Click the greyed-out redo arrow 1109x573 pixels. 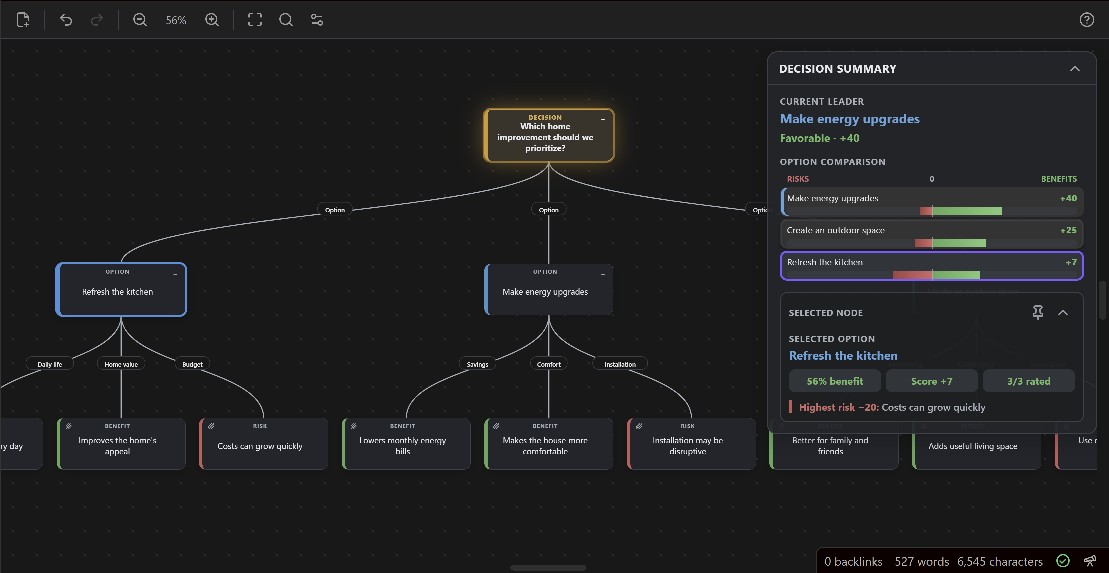coord(97,20)
